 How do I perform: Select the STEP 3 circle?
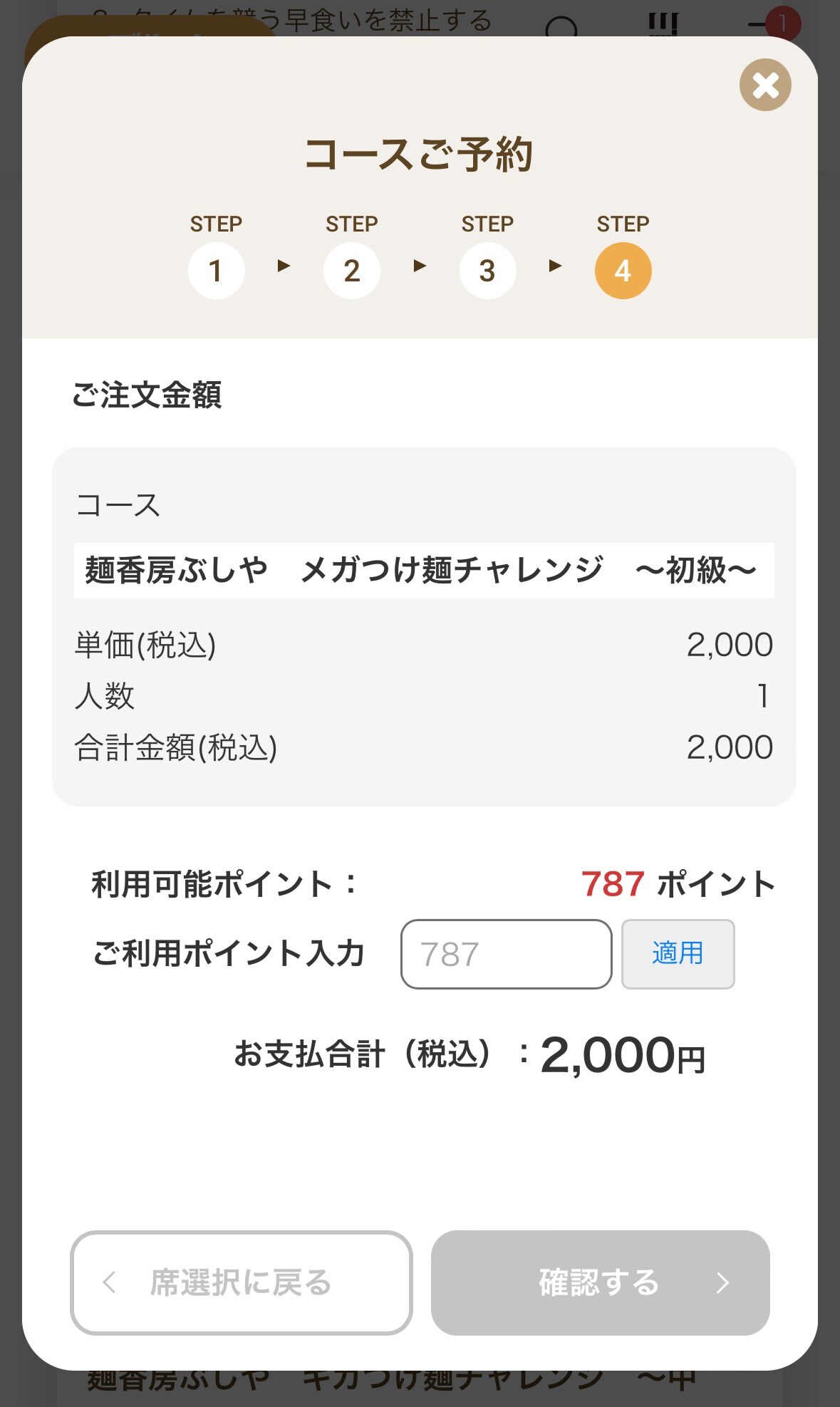(x=487, y=271)
